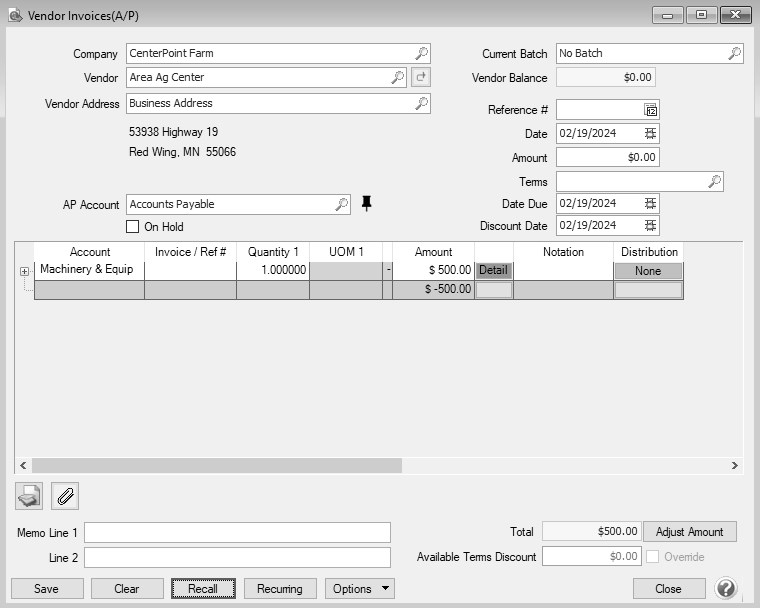The image size is (760, 608).
Task: Click the Detail button in grid row
Action: [x=493, y=270]
